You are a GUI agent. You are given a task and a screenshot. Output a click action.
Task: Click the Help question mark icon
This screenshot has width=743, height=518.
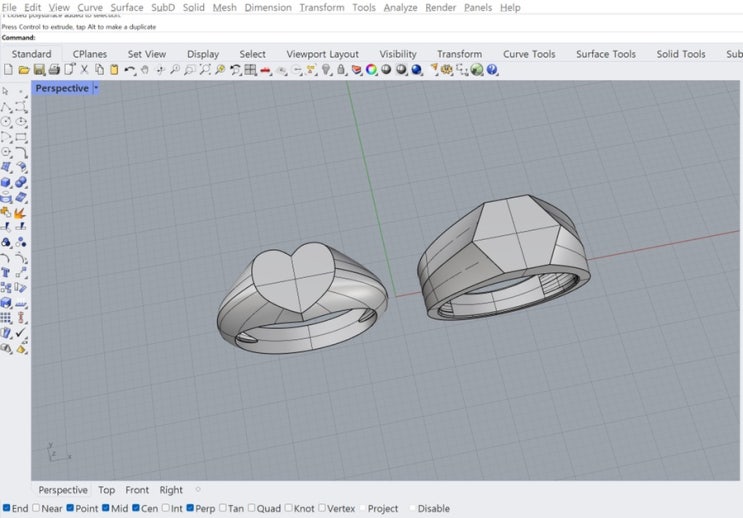pos(492,70)
